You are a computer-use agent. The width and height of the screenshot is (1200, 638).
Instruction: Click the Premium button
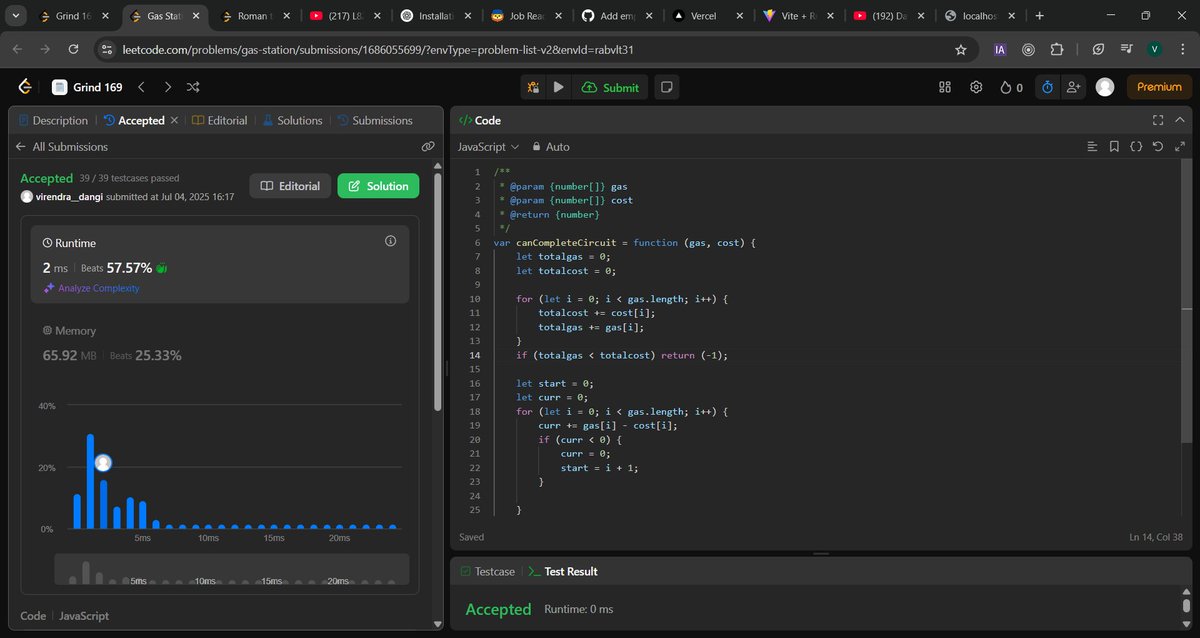1159,87
